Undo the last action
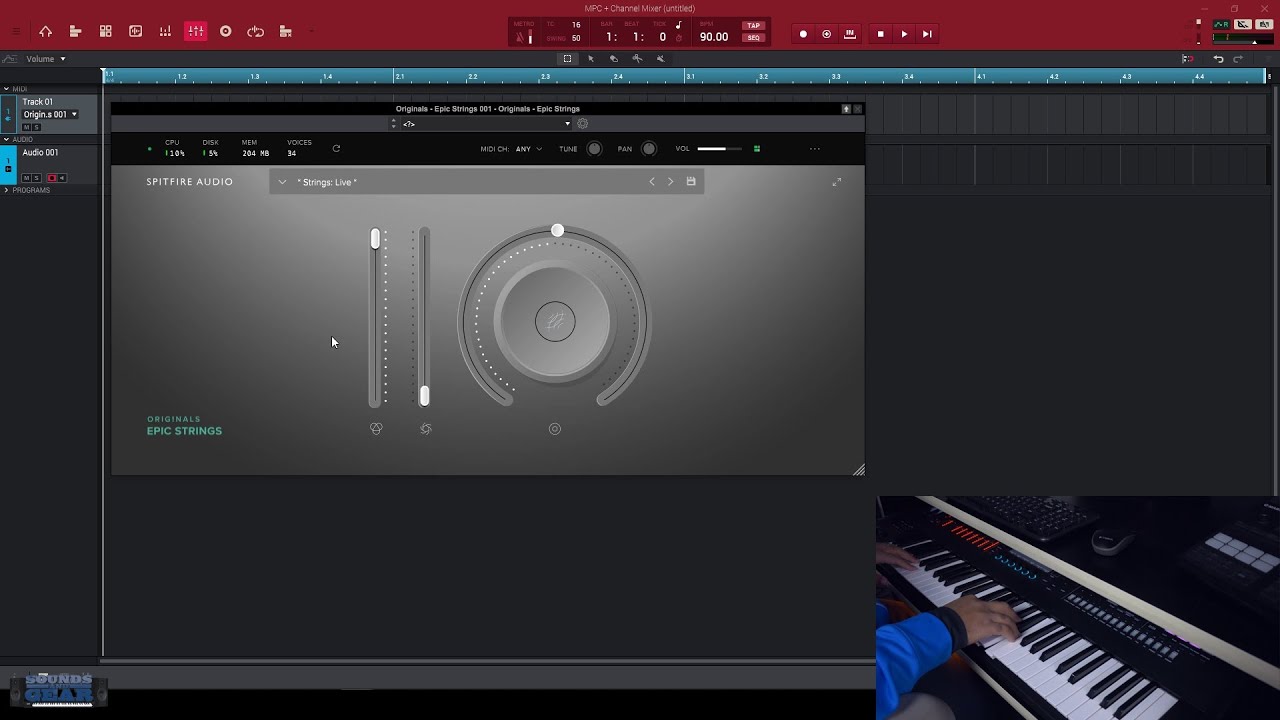 pyautogui.click(x=1218, y=59)
